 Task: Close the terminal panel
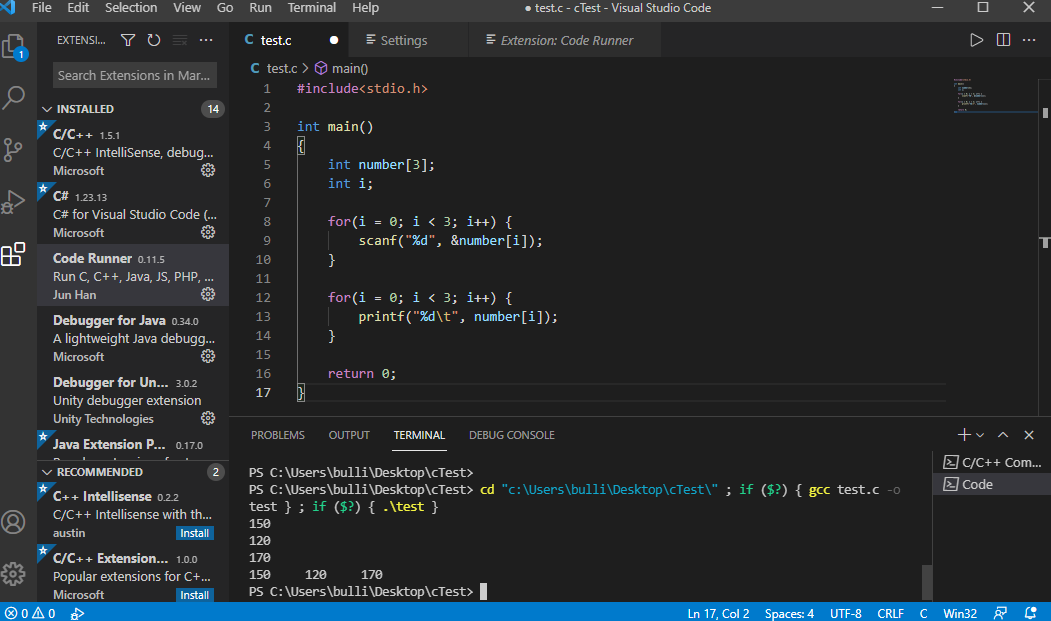pyautogui.click(x=1029, y=435)
